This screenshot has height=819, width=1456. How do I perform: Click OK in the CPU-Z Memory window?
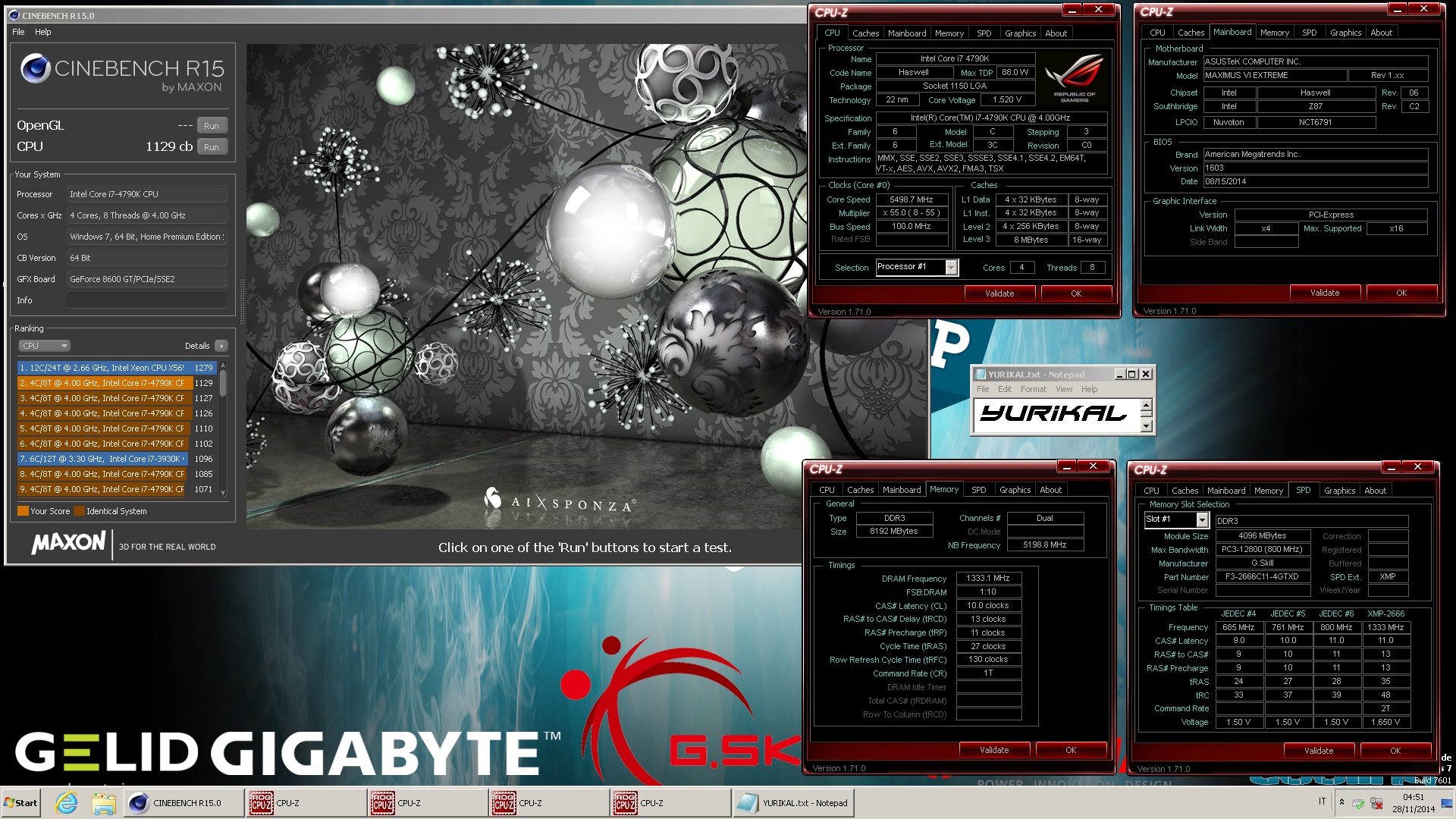[x=1070, y=750]
